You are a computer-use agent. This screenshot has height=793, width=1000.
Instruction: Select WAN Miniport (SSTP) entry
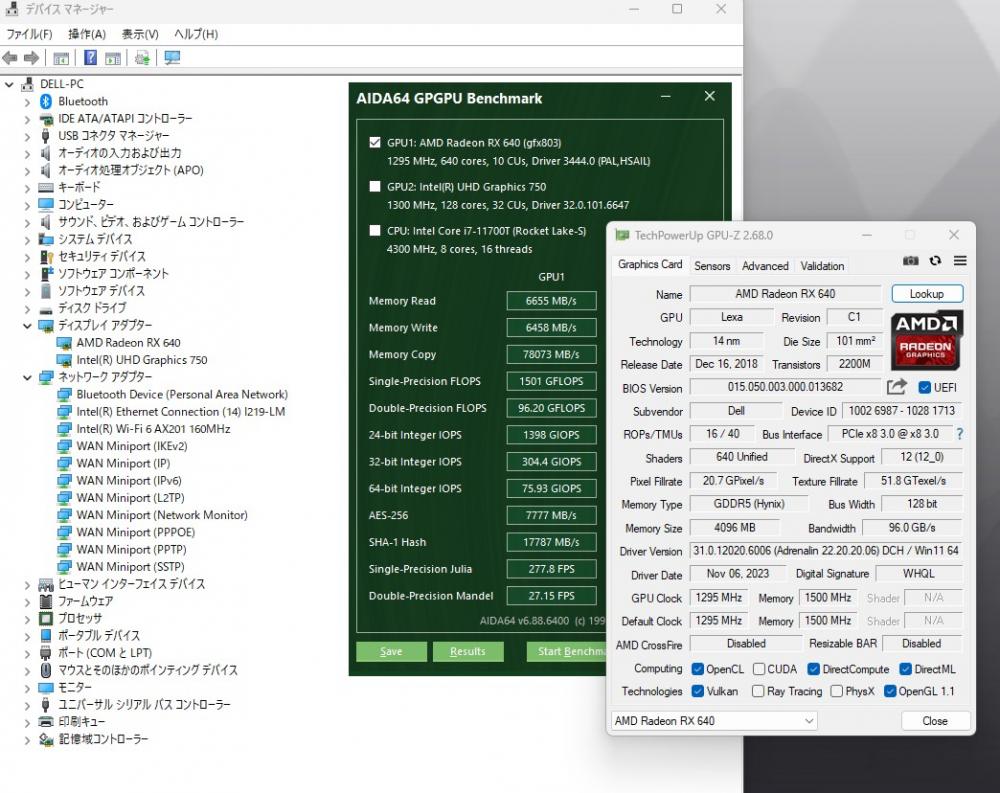click(130, 567)
